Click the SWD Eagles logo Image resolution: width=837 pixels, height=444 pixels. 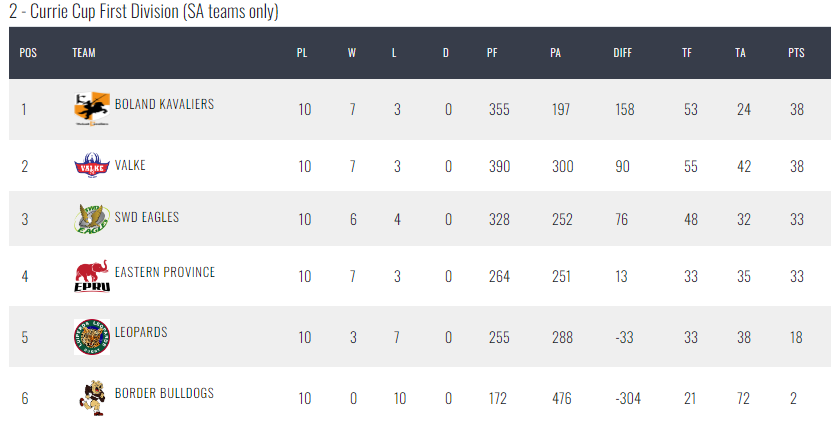[x=92, y=218]
